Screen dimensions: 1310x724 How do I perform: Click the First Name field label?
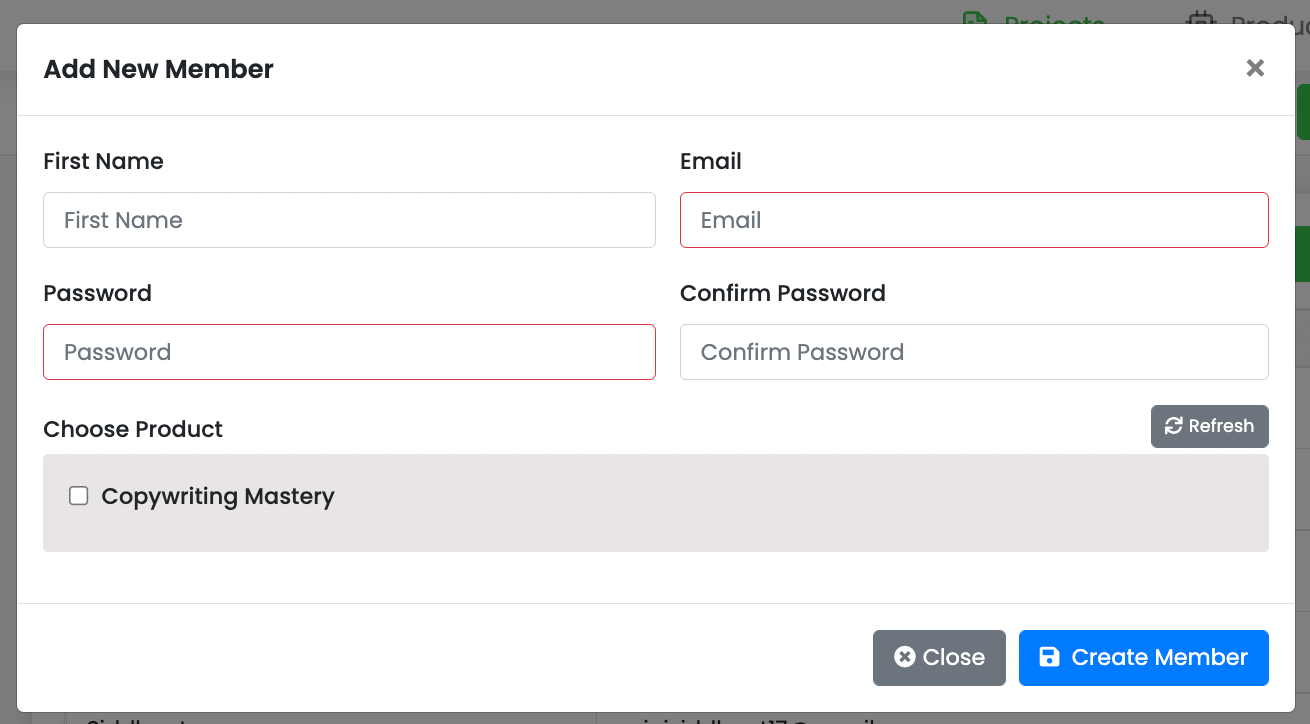104,162
